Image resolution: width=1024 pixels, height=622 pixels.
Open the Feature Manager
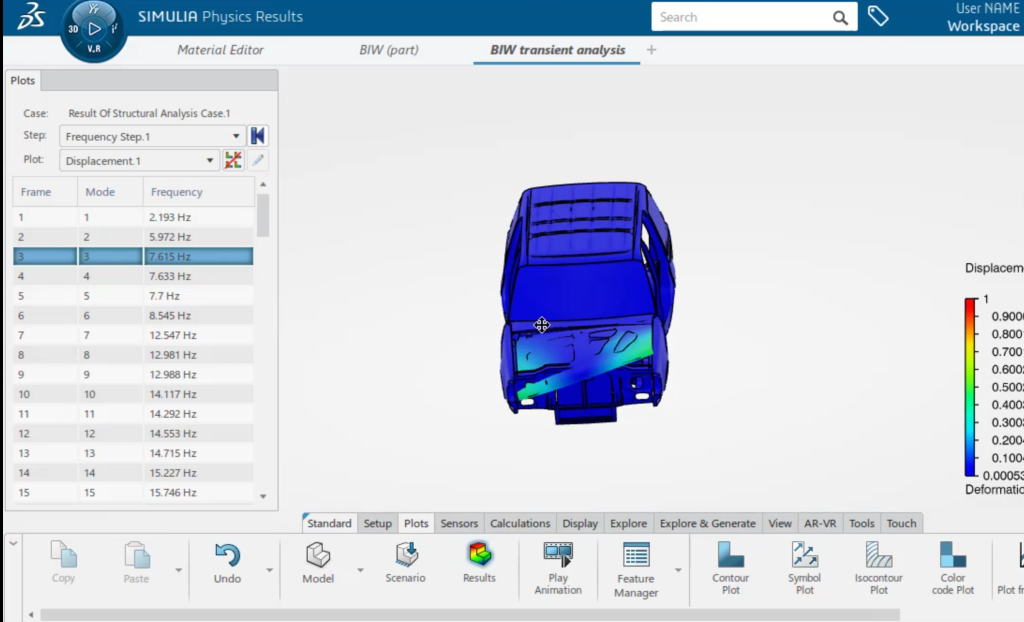[636, 557]
